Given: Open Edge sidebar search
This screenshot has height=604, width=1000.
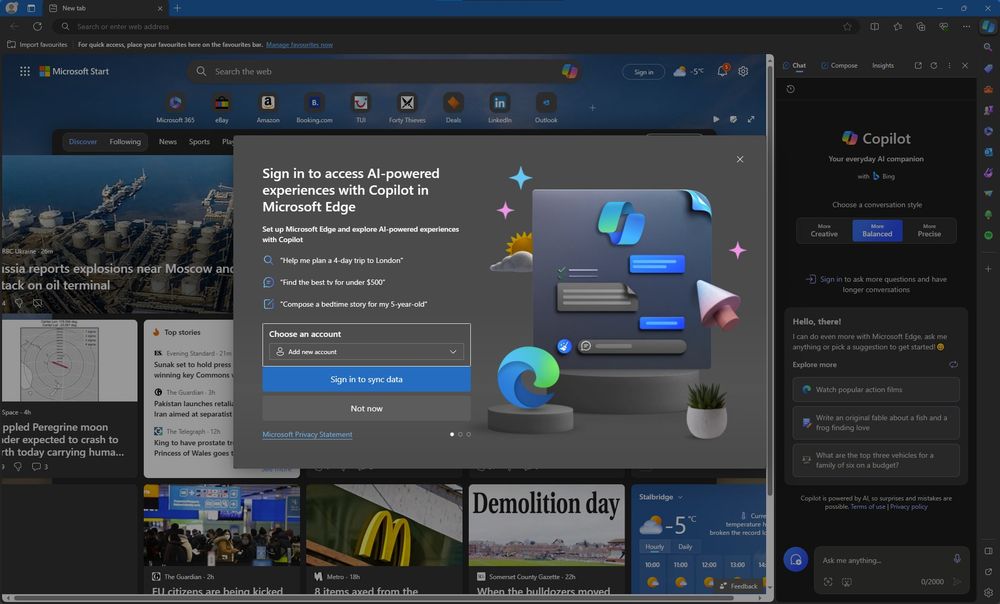Looking at the screenshot, I should [x=988, y=47].
